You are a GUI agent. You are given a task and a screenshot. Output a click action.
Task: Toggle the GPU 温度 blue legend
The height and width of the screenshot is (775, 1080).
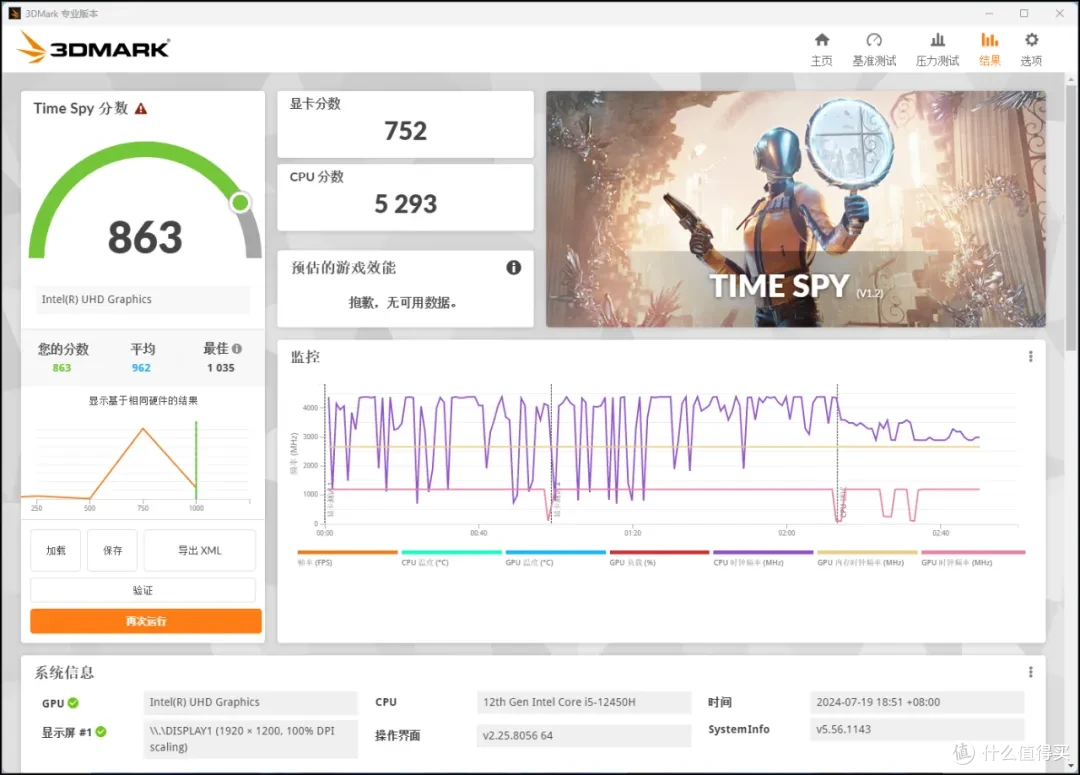pos(555,557)
